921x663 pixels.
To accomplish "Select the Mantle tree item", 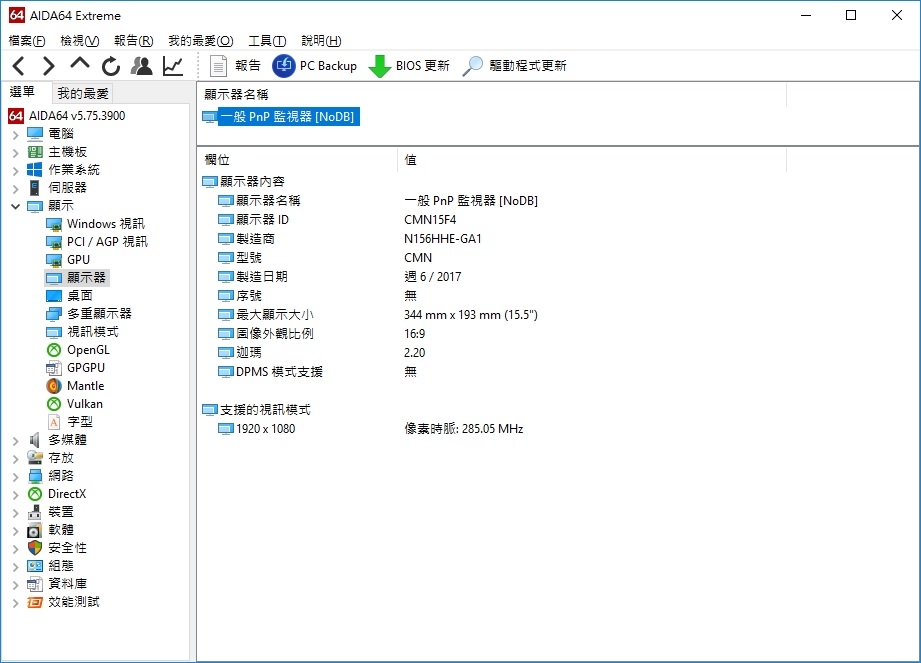I will [x=75, y=386].
